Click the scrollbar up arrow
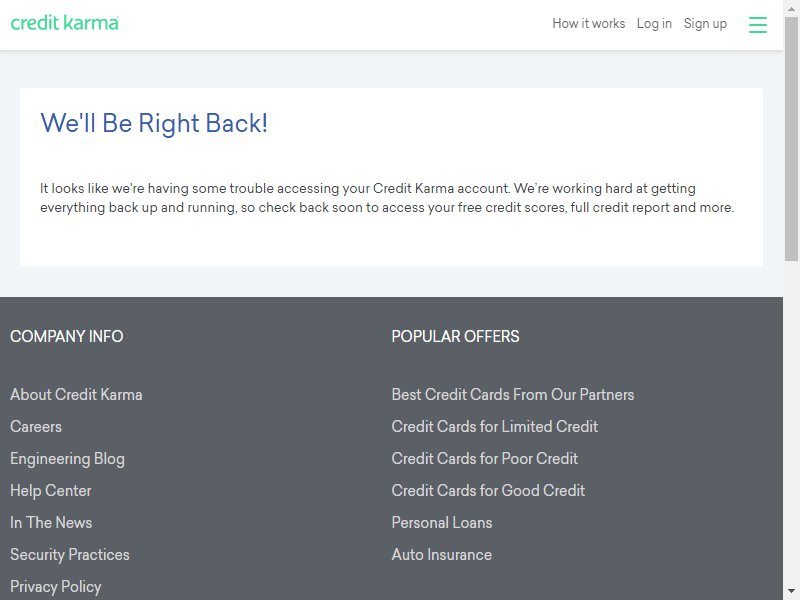800x600 pixels. [791, 8]
